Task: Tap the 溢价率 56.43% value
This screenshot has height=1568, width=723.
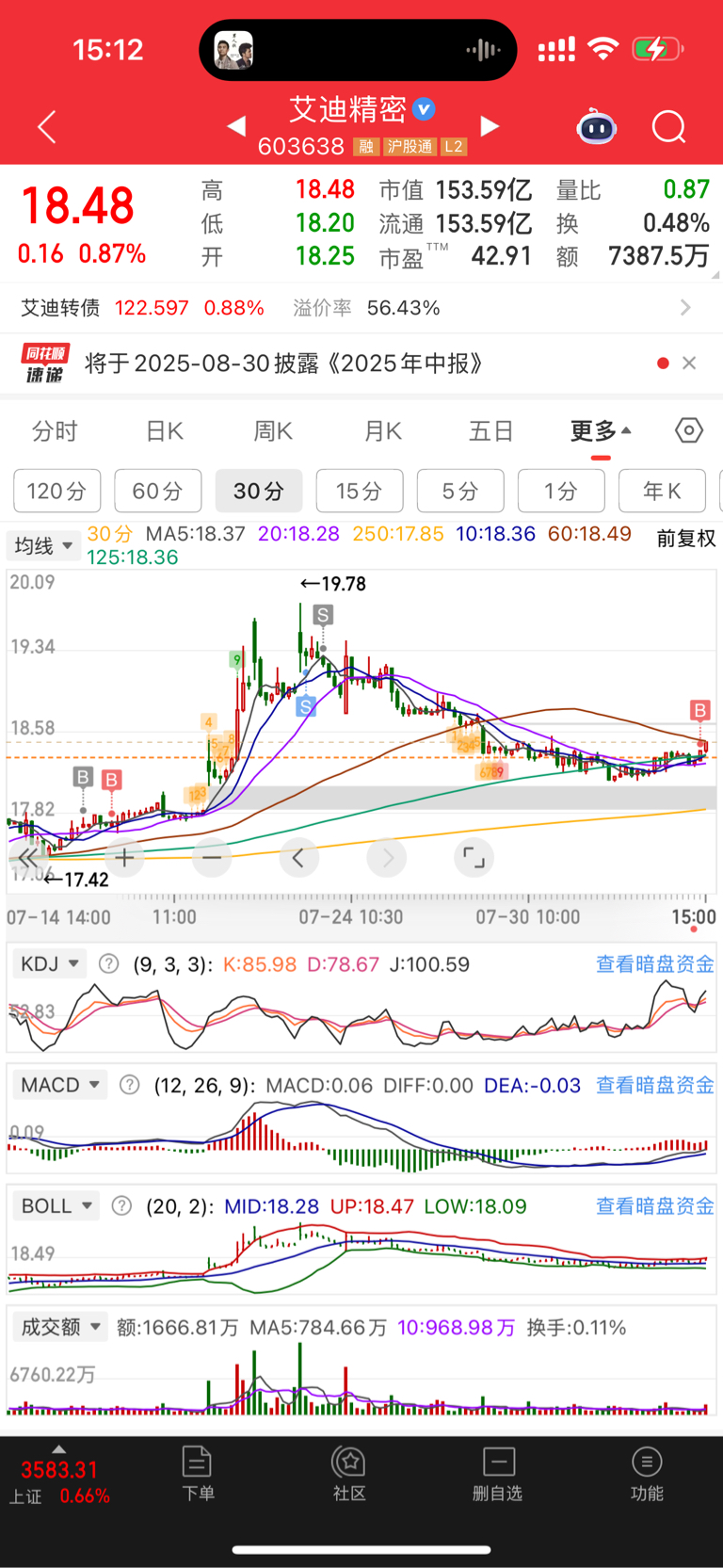Action: click(x=404, y=308)
